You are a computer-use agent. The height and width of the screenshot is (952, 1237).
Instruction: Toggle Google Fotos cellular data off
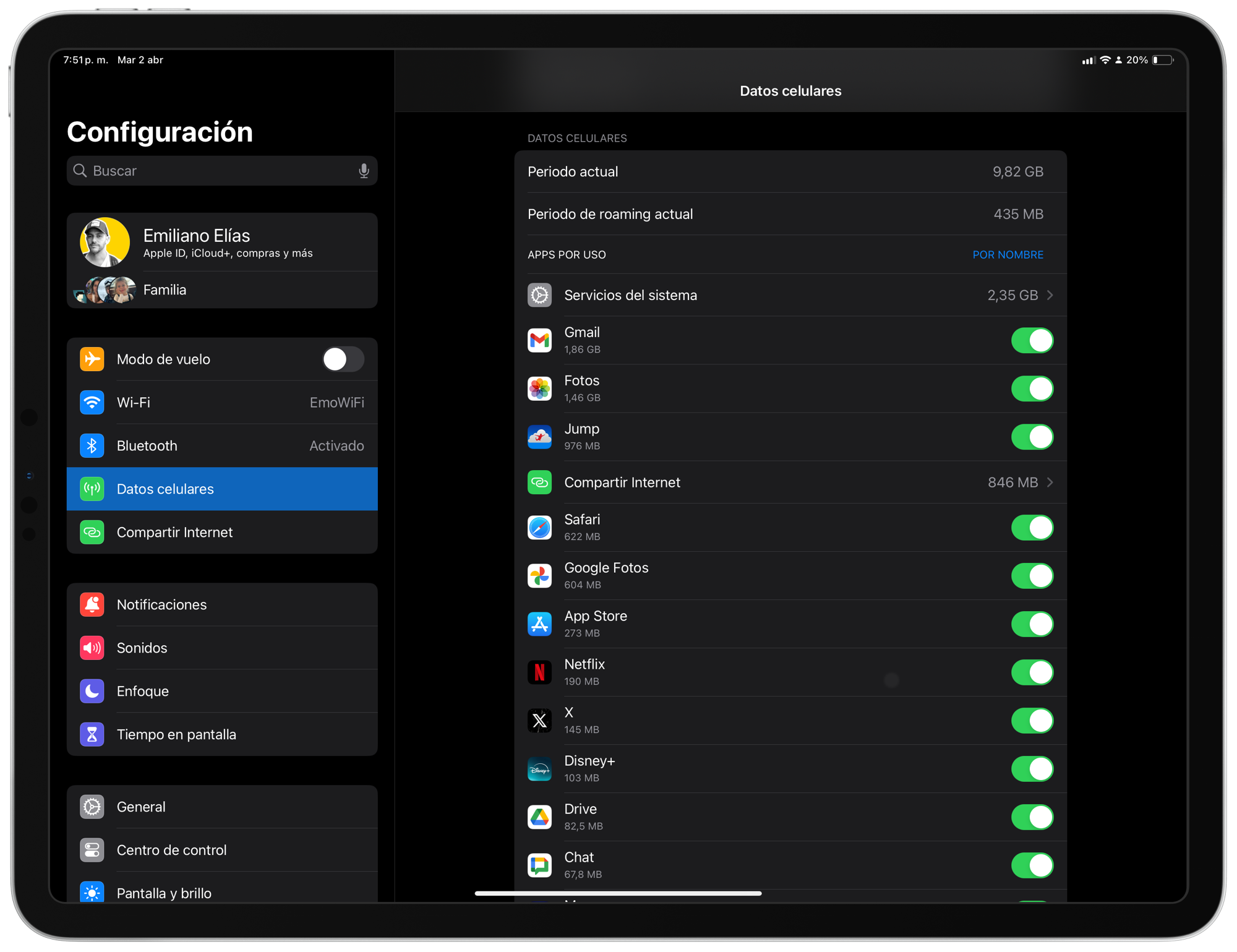click(x=1032, y=576)
